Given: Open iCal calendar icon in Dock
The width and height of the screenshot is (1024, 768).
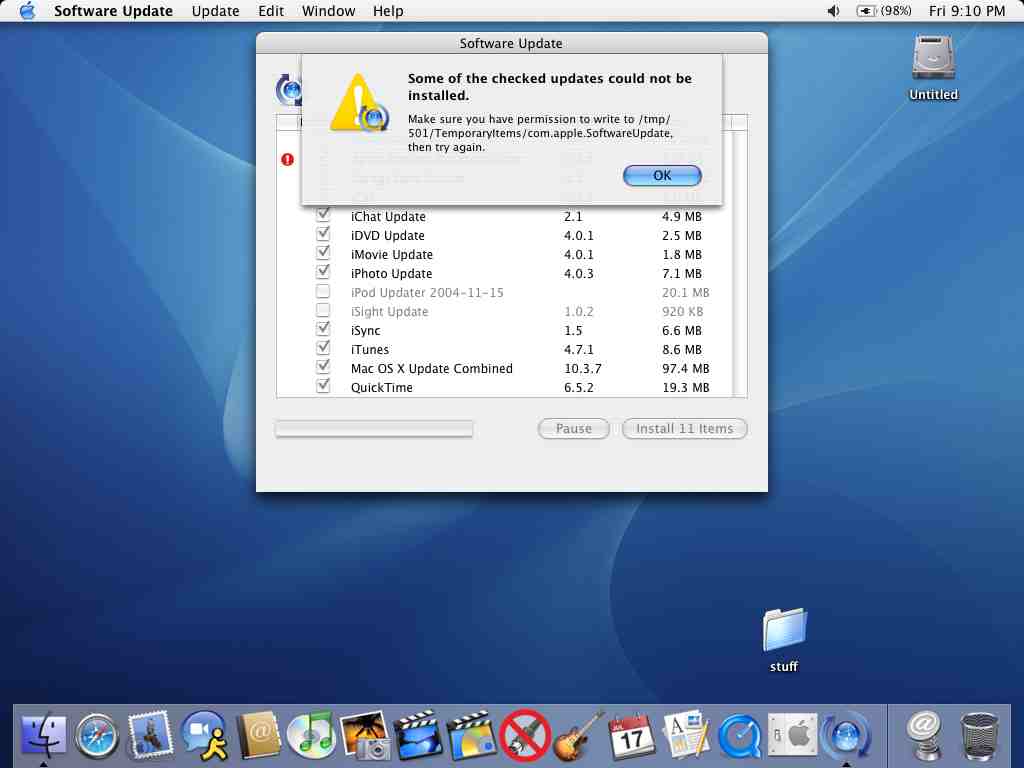Looking at the screenshot, I should coord(632,737).
